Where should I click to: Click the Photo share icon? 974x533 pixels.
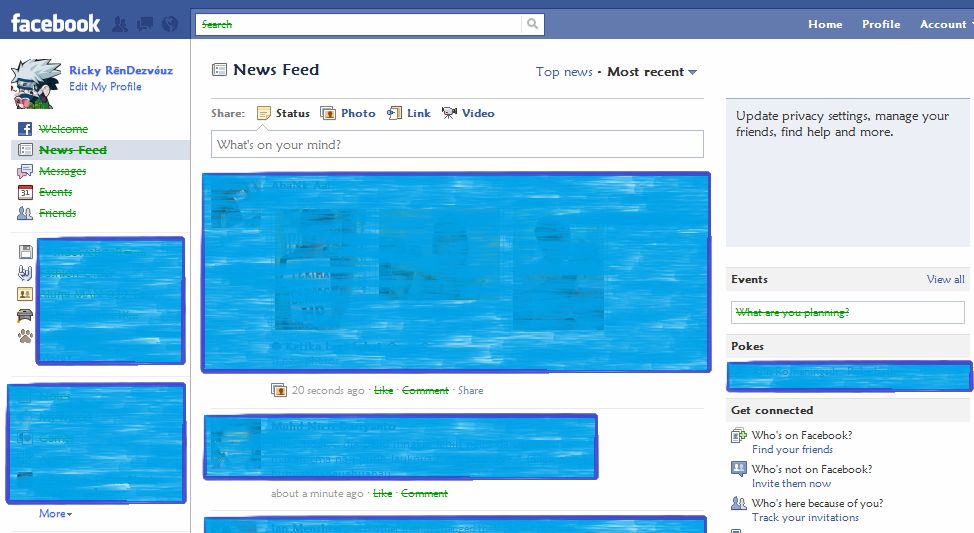tap(328, 113)
